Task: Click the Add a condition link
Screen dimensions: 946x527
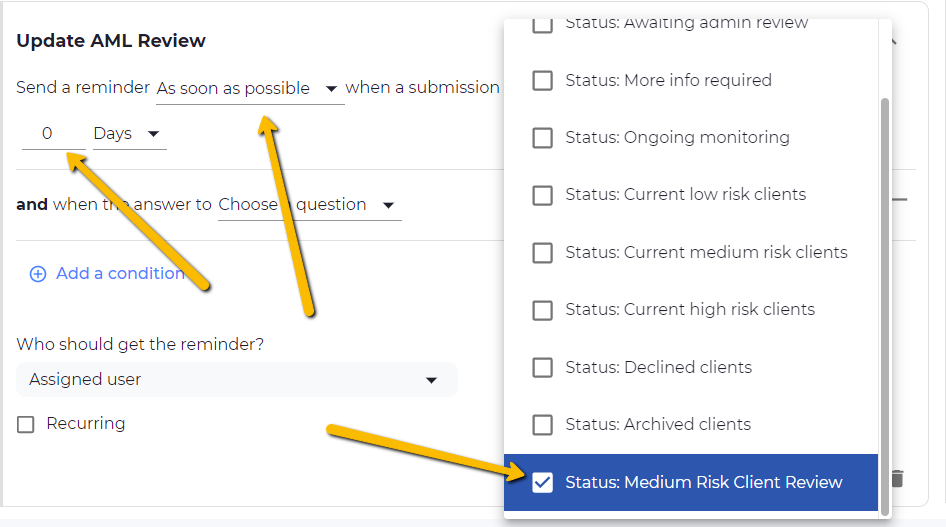Action: click(120, 274)
